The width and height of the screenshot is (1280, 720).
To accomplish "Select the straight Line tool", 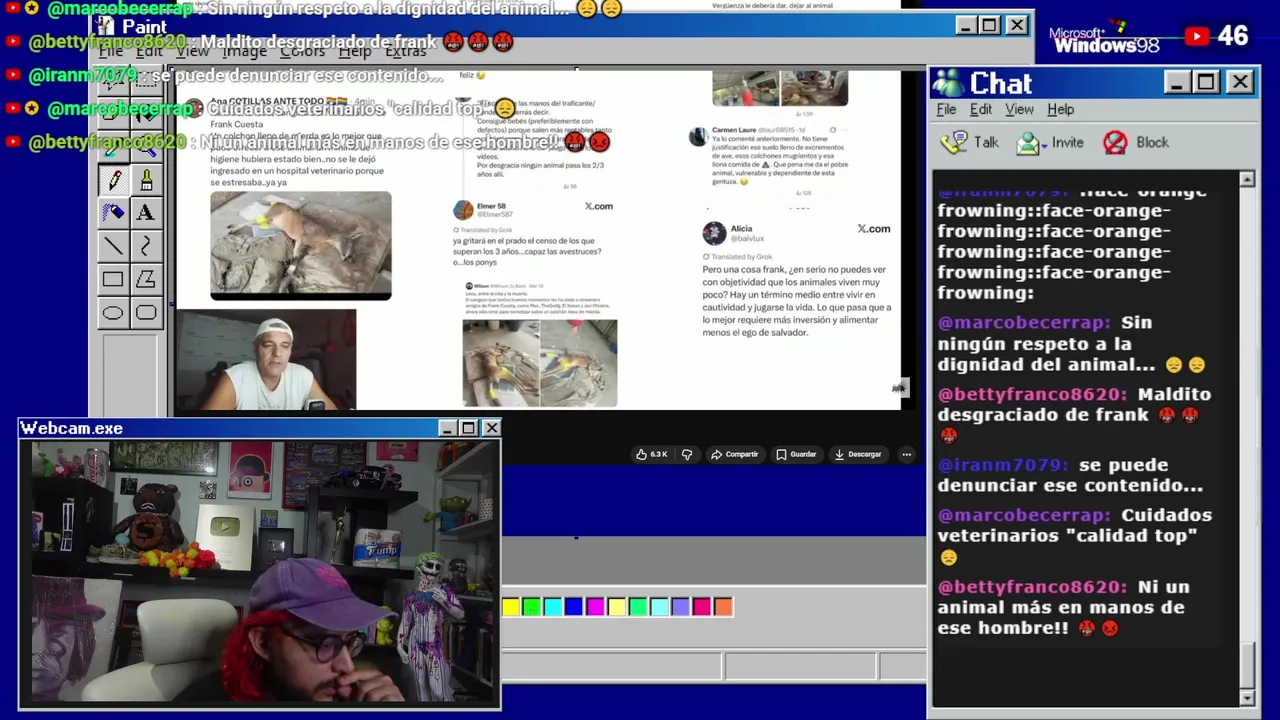I will click(113, 246).
